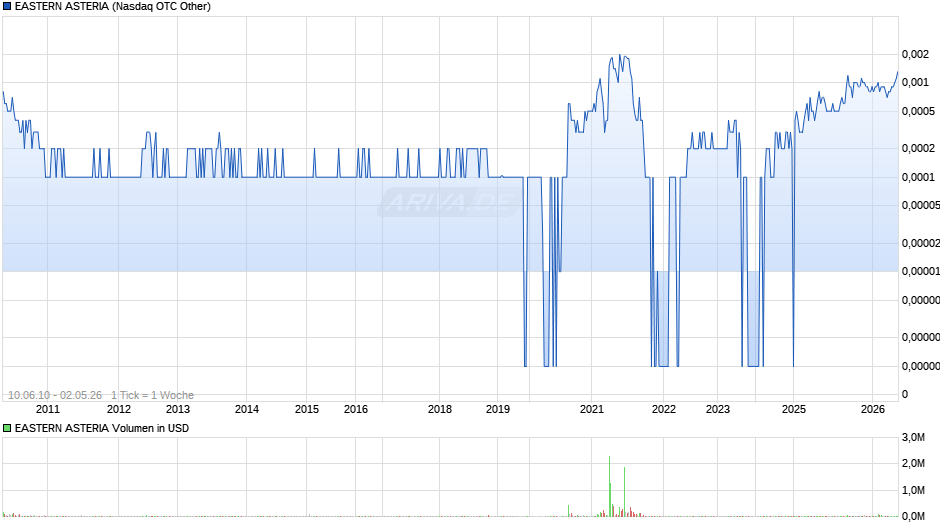
Task: Click the 2016 year label
Action: pos(355,409)
